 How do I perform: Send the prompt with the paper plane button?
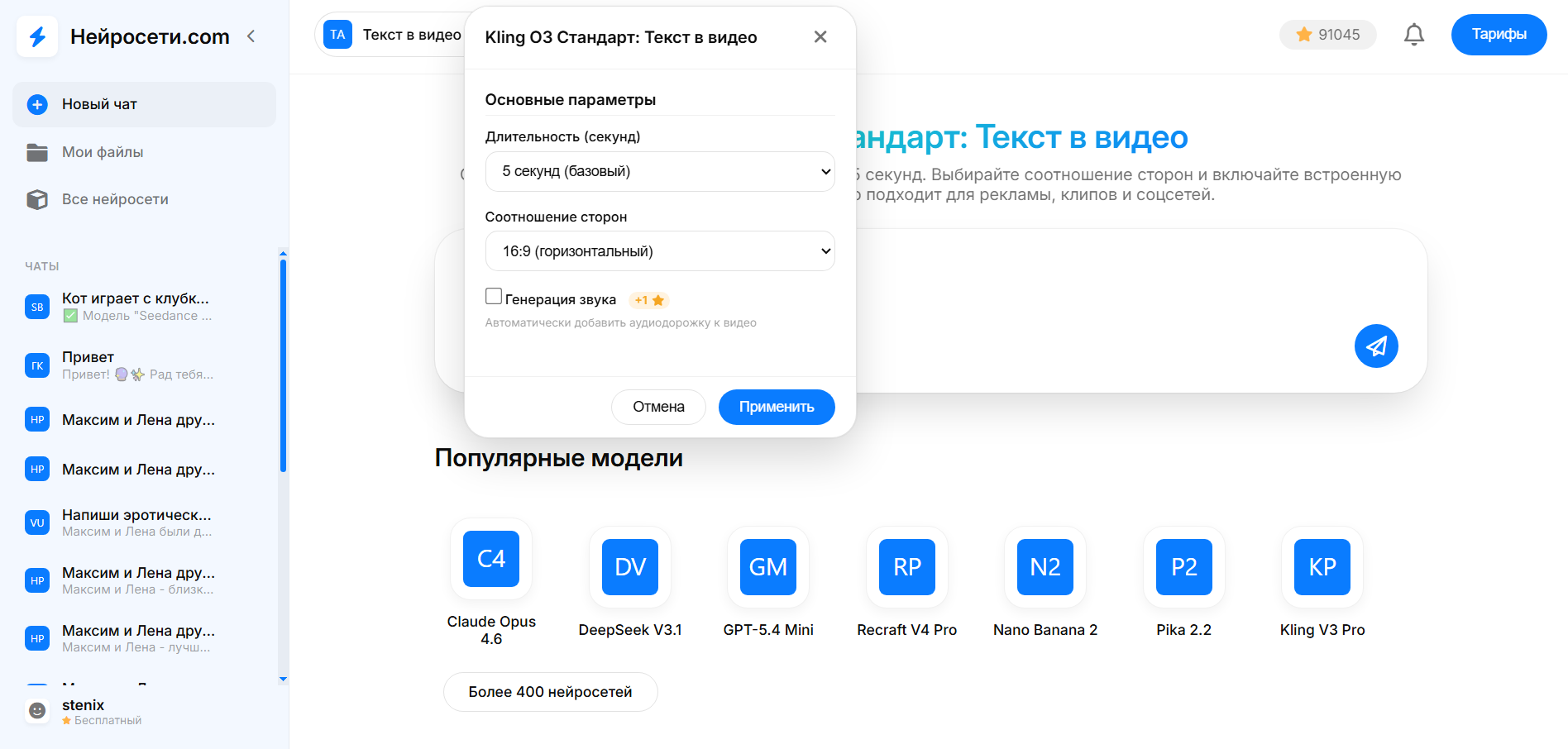pos(1376,346)
